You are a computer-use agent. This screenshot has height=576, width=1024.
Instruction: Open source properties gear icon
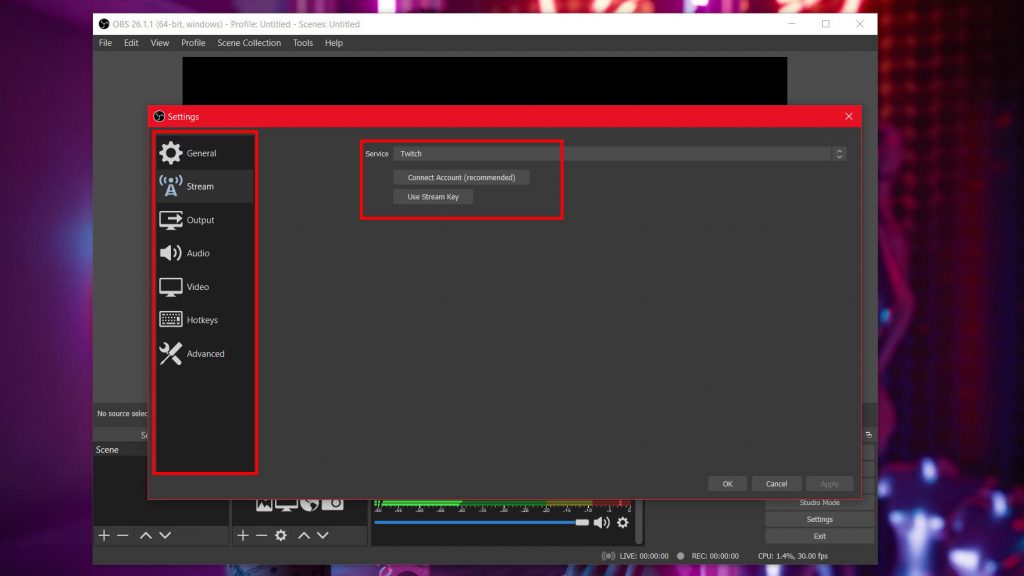tap(281, 536)
